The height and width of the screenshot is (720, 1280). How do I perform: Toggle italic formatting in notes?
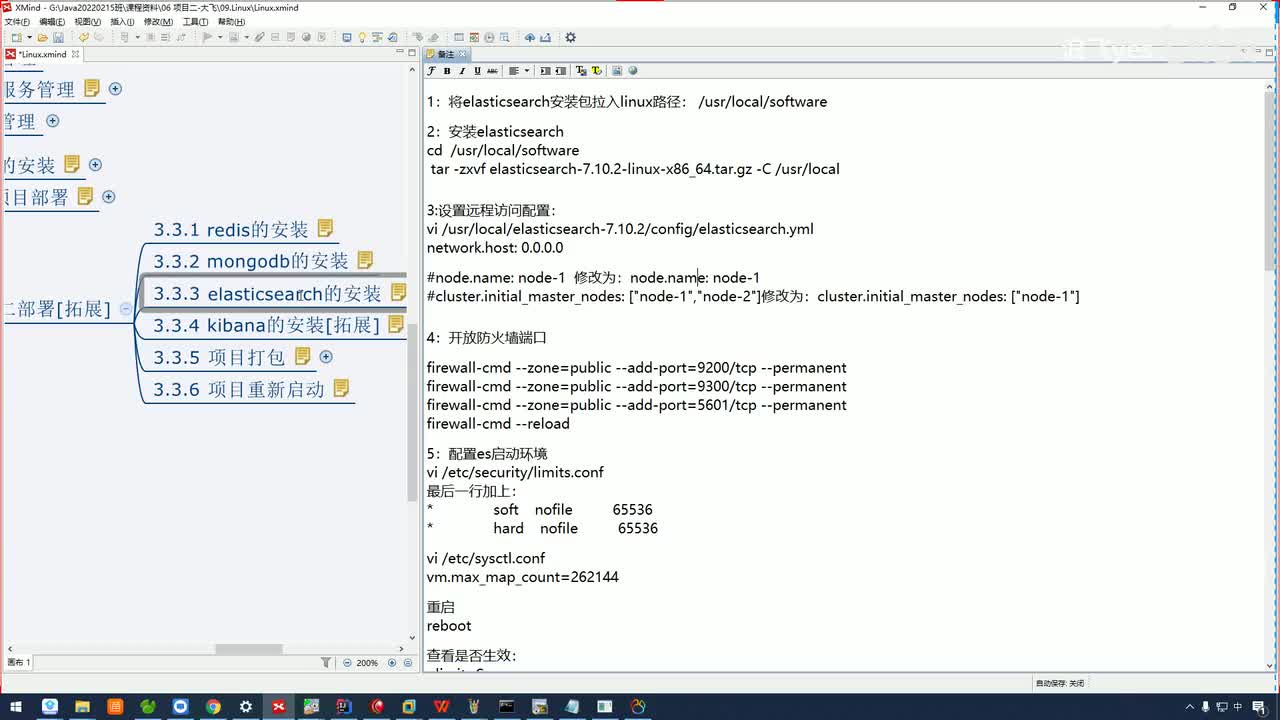point(462,71)
